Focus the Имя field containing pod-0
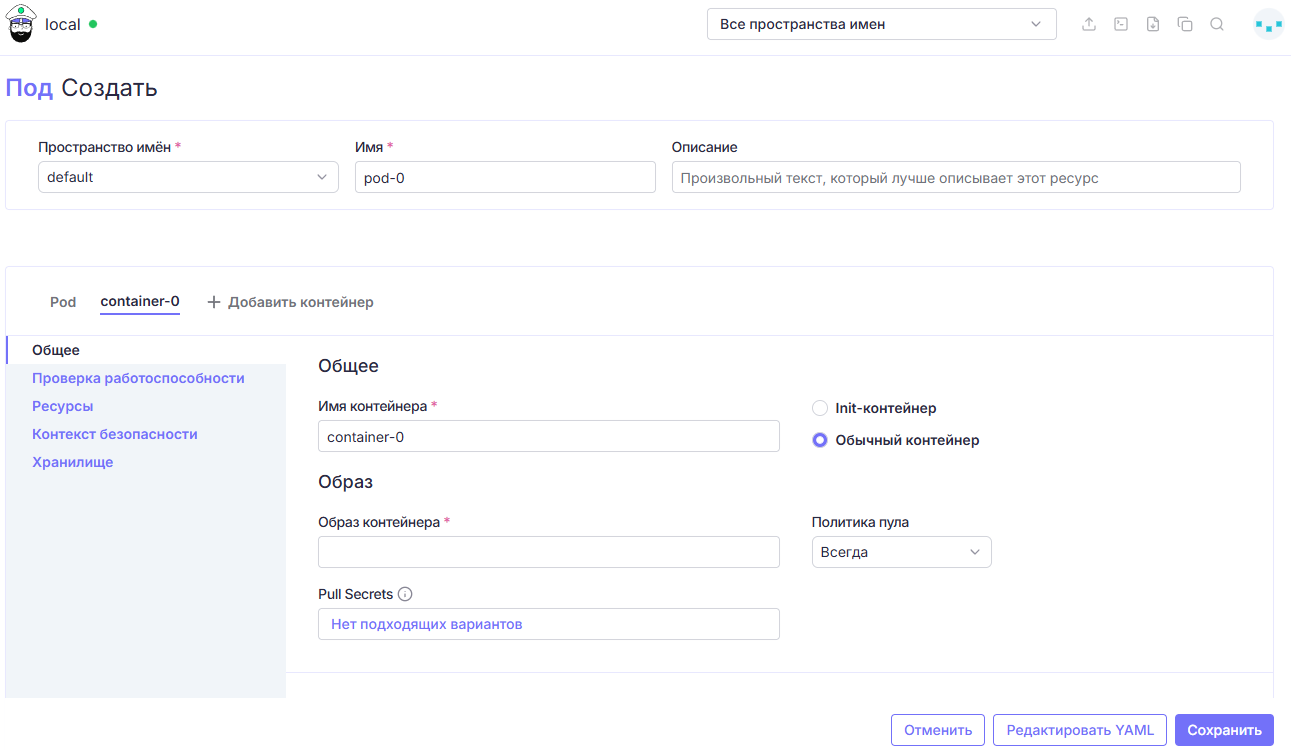 tap(505, 177)
